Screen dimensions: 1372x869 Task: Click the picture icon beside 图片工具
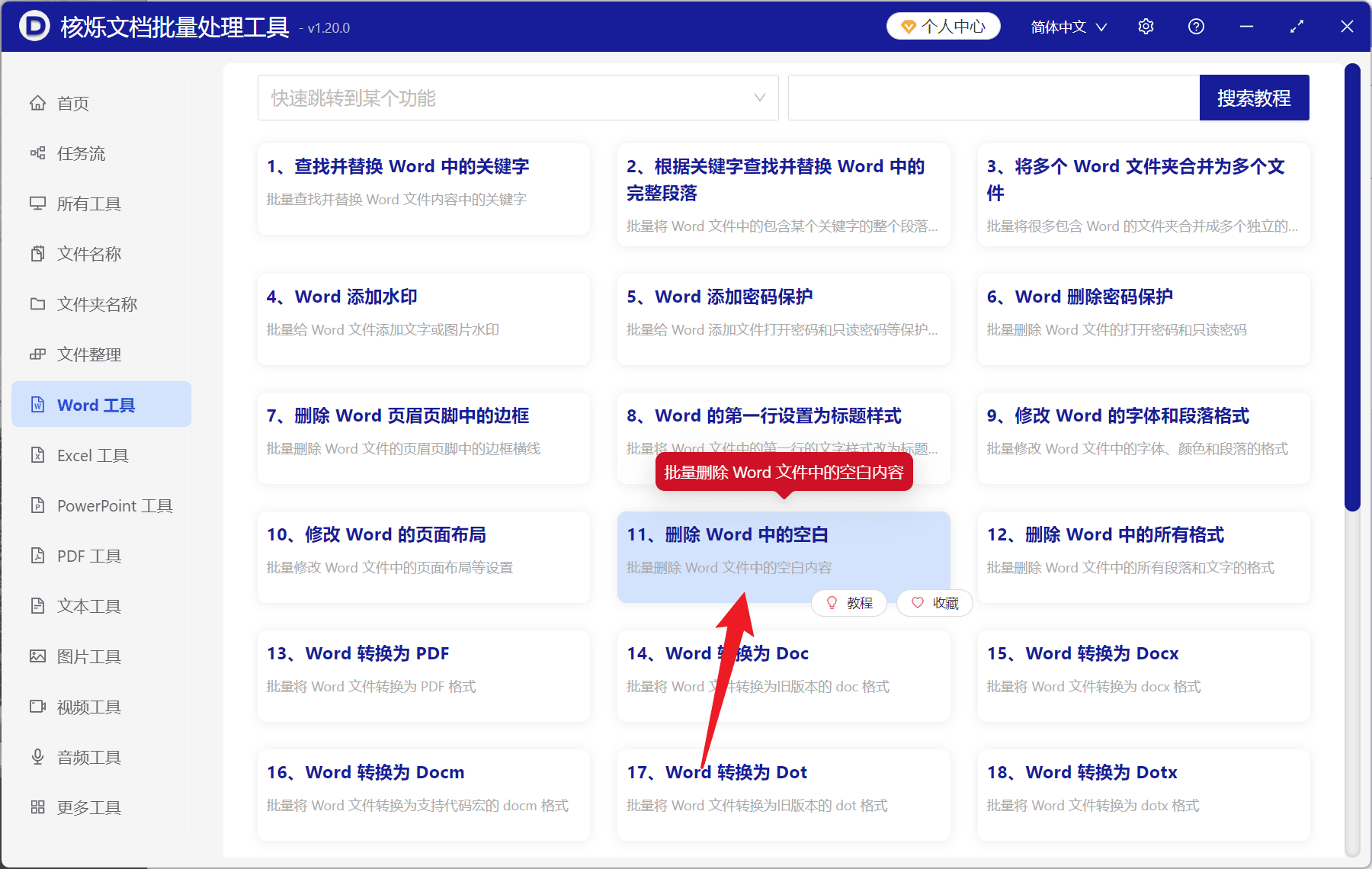[x=37, y=656]
